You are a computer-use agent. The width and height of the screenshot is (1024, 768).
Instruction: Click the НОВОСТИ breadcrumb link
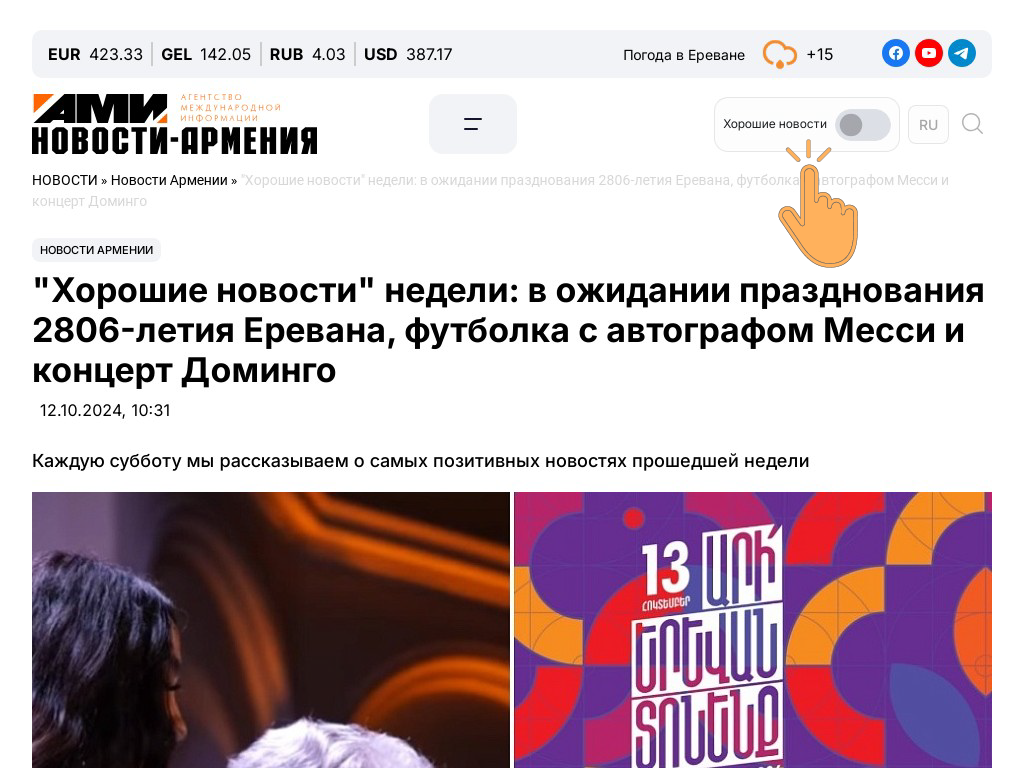click(x=65, y=180)
